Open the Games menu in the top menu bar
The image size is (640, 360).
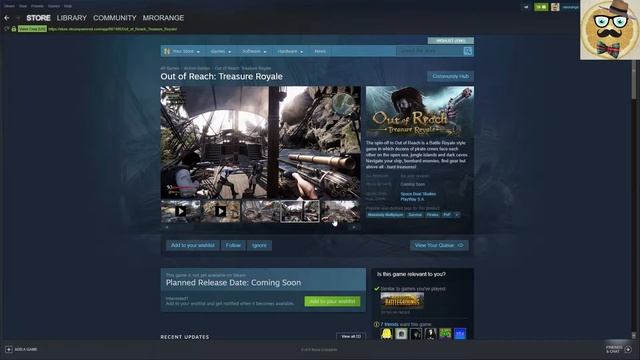[54, 6]
